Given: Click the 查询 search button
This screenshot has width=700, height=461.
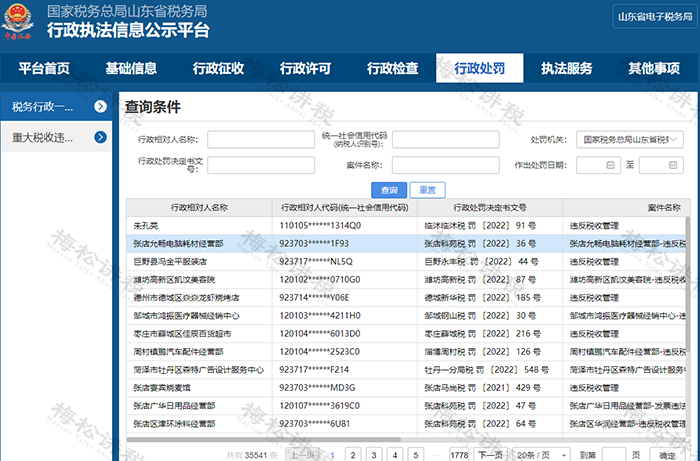Looking at the screenshot, I should (x=389, y=190).
